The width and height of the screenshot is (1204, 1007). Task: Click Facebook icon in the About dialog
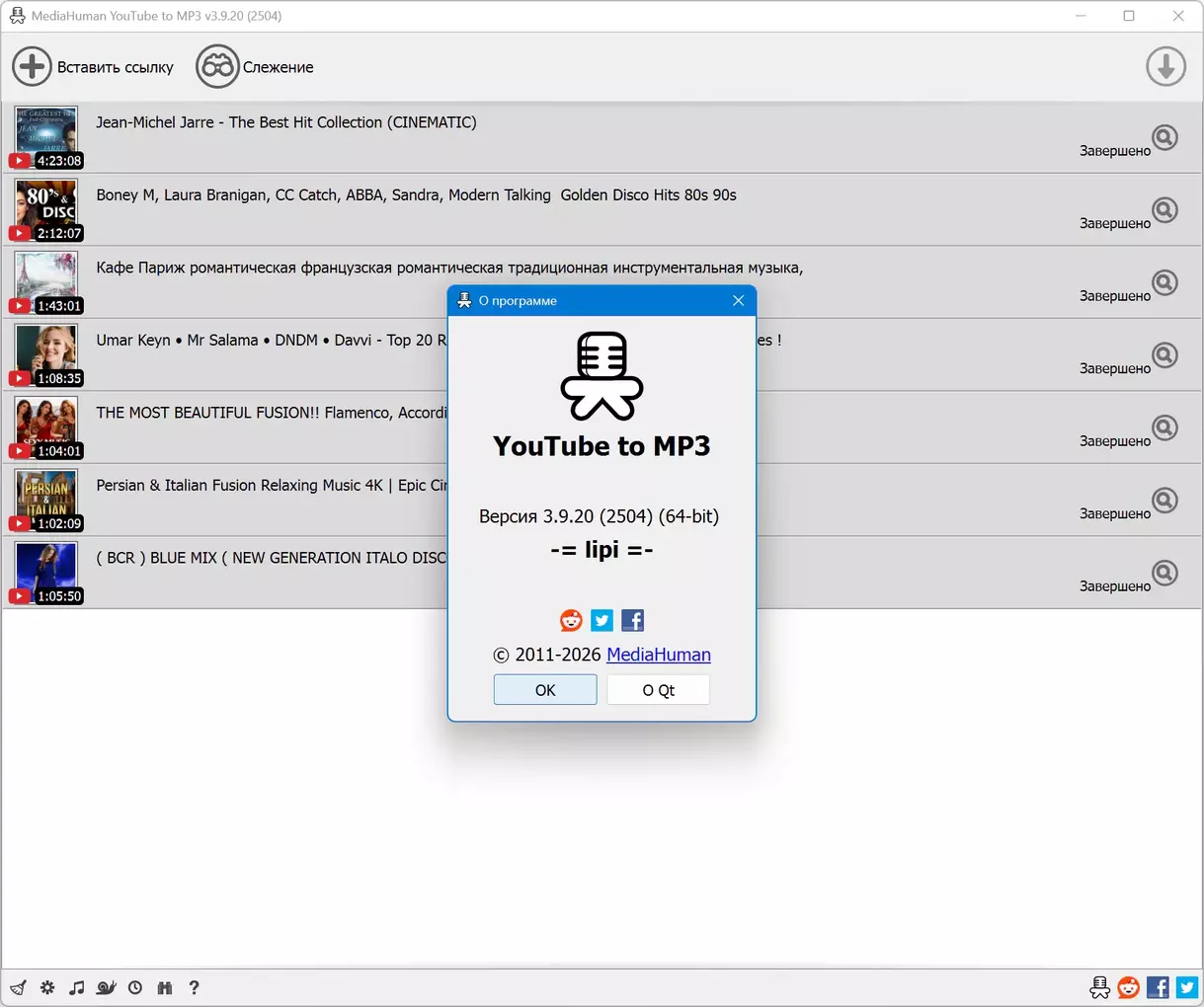pyautogui.click(x=632, y=620)
